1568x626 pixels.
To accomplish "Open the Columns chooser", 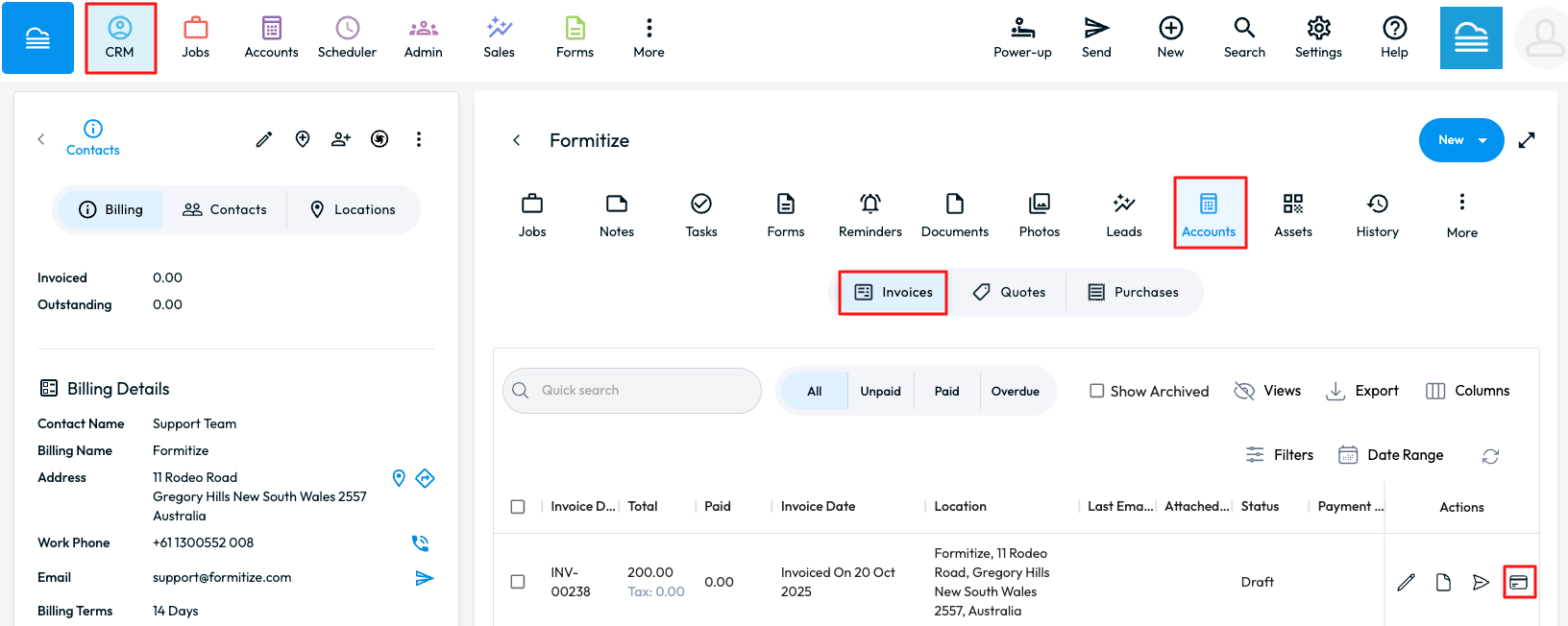I will point(1468,391).
